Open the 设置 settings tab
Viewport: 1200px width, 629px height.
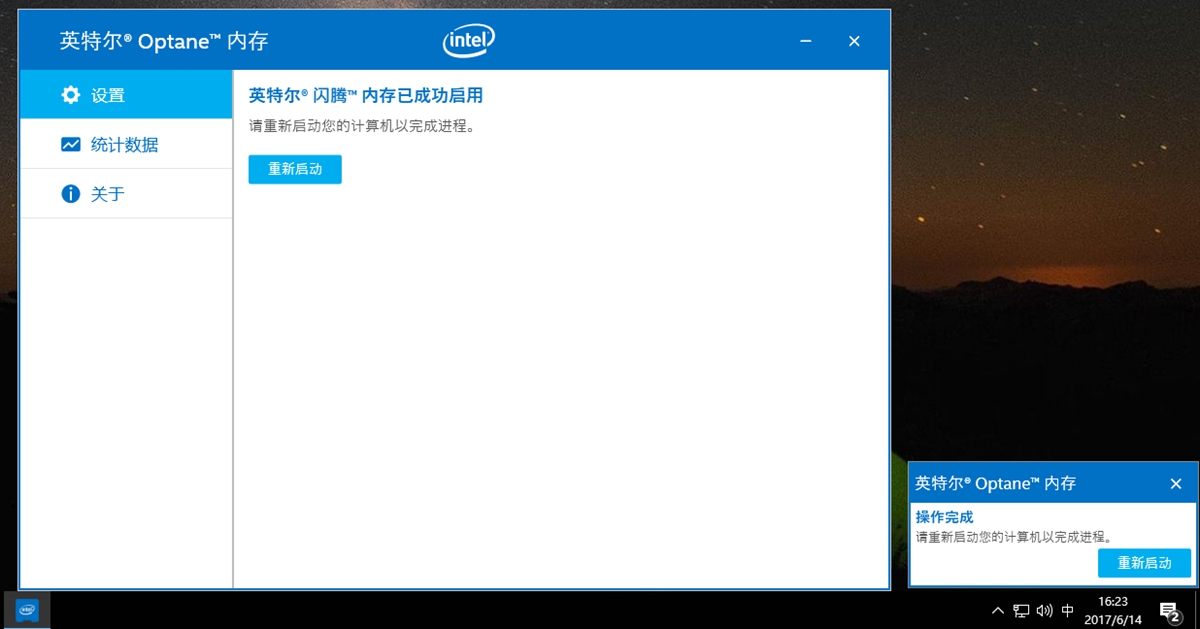[126, 95]
